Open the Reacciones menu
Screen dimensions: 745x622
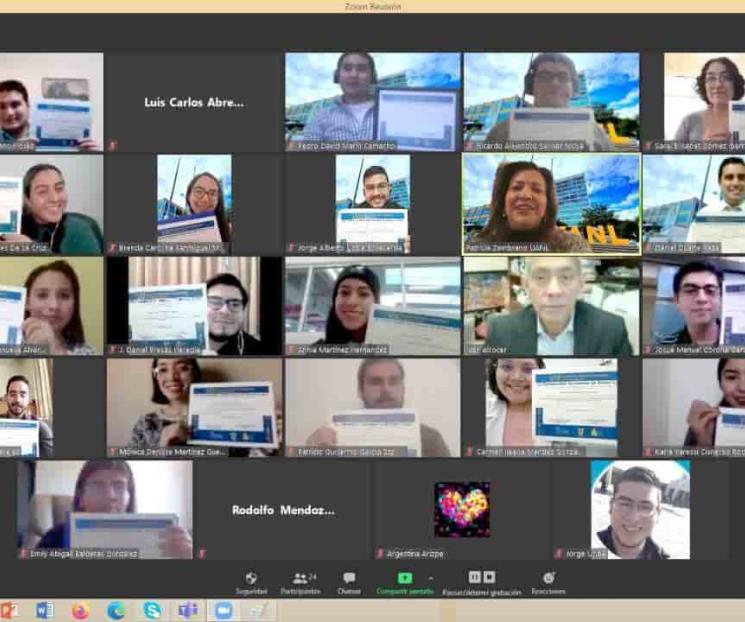548,582
